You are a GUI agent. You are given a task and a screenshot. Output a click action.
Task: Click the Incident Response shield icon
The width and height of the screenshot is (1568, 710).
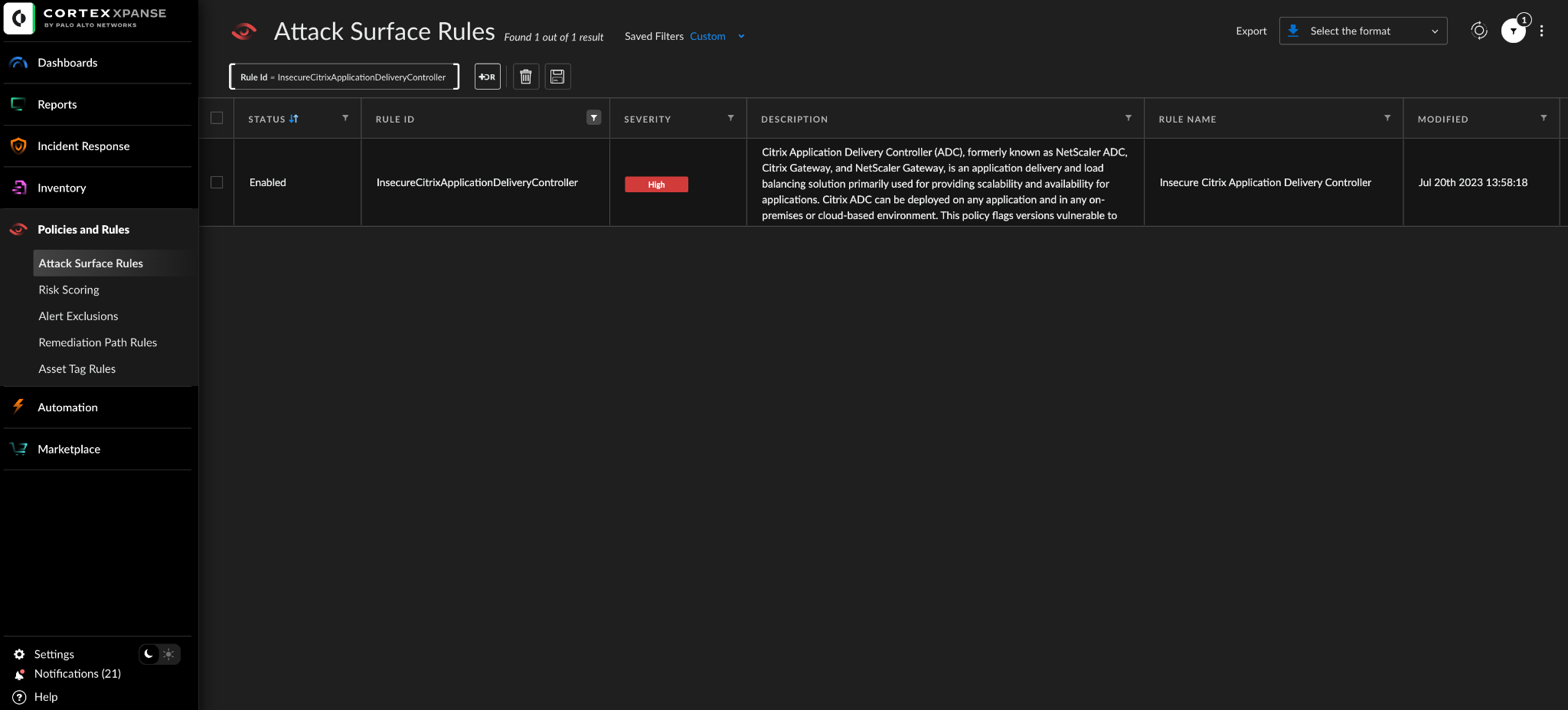click(x=18, y=146)
